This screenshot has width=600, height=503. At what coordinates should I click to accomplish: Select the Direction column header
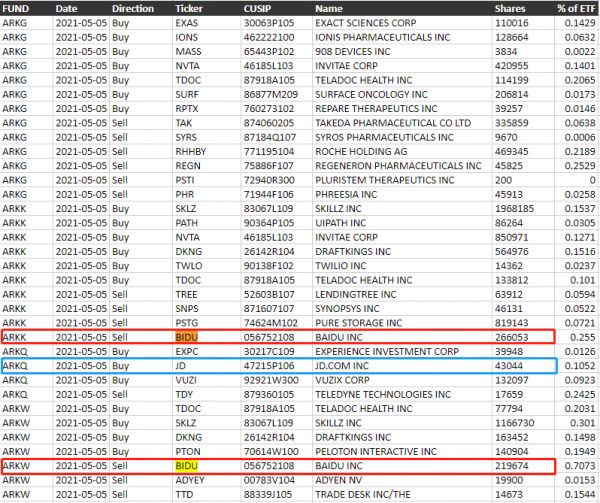click(x=133, y=7)
